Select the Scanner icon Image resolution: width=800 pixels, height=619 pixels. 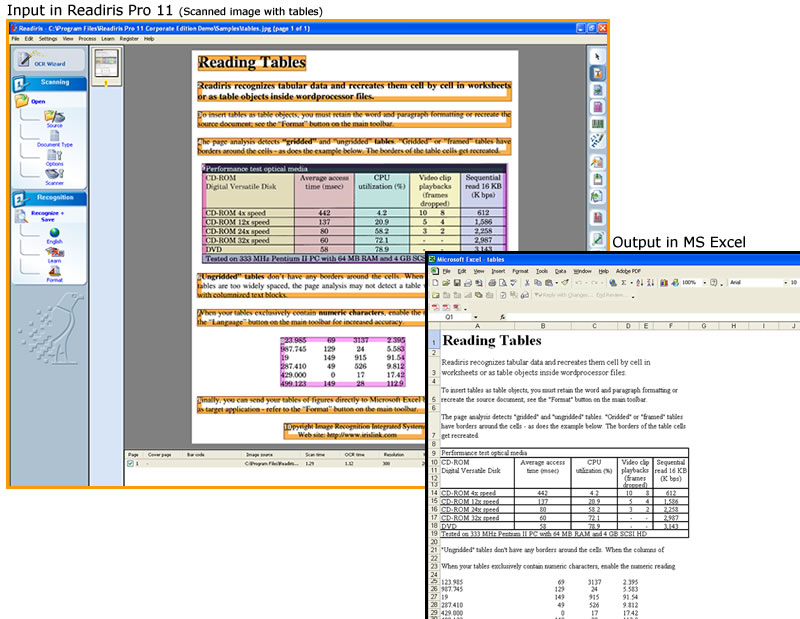coord(54,175)
